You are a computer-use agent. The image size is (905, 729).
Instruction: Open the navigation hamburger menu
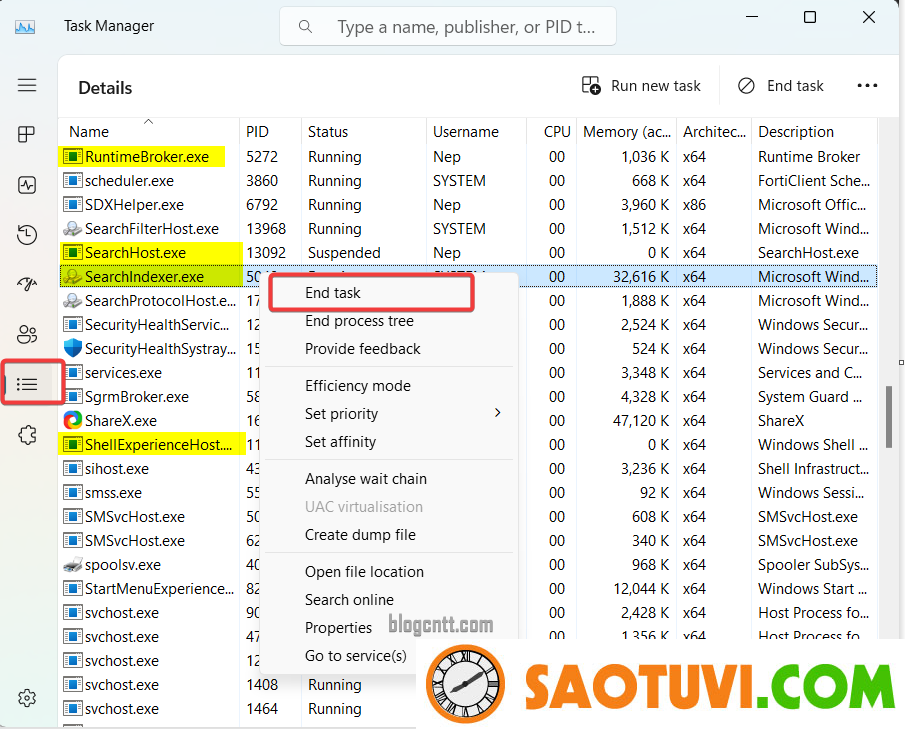pyautogui.click(x=27, y=85)
